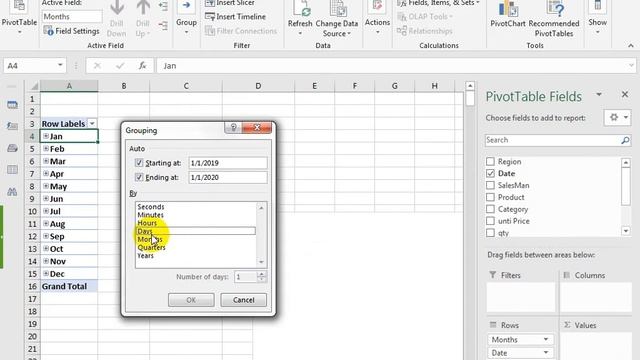This screenshot has width=640, height=360.
Task: Collapse the ribbon with the chevron arrow
Action: pos(631,46)
